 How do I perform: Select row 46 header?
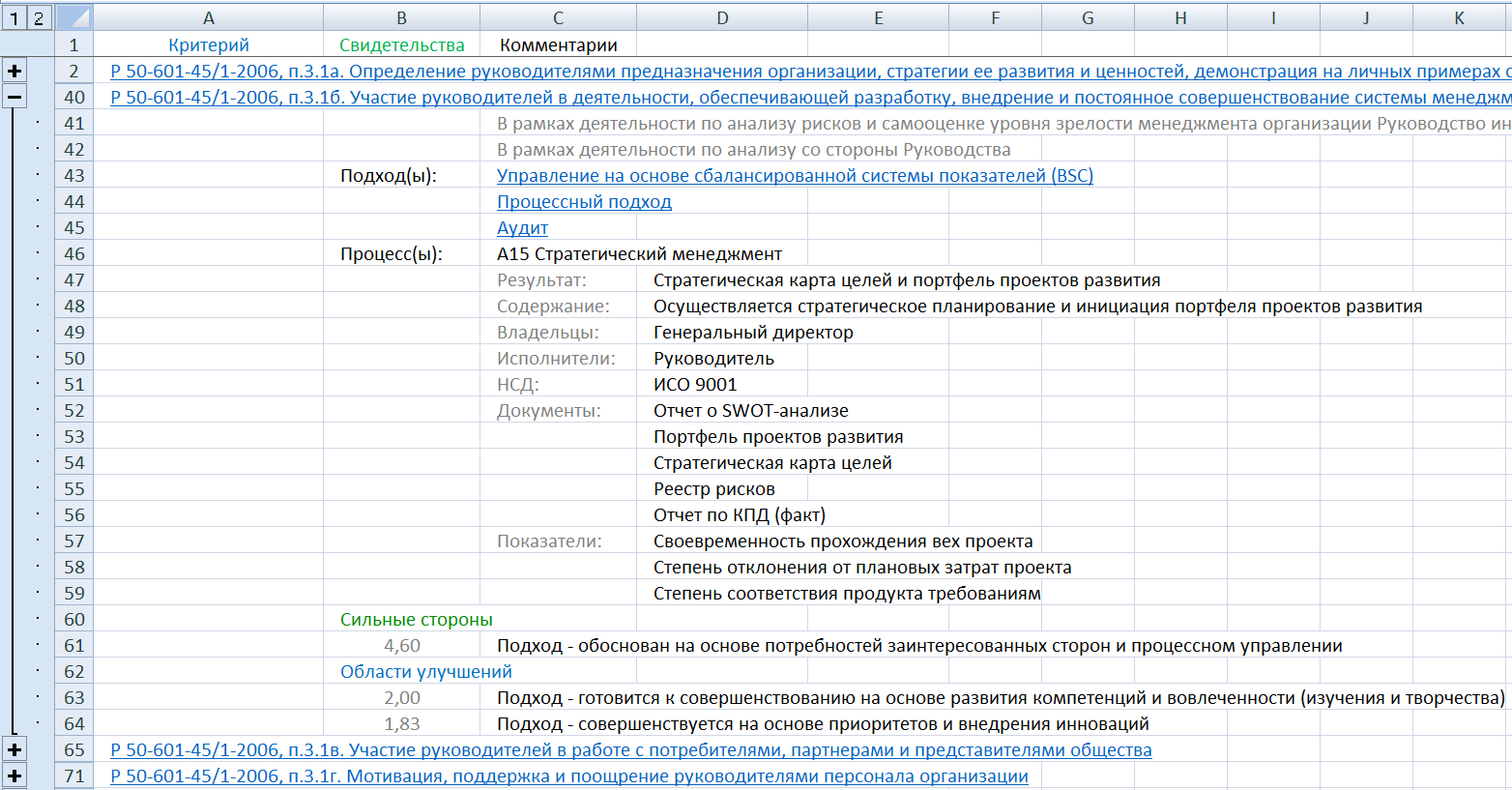point(74,254)
